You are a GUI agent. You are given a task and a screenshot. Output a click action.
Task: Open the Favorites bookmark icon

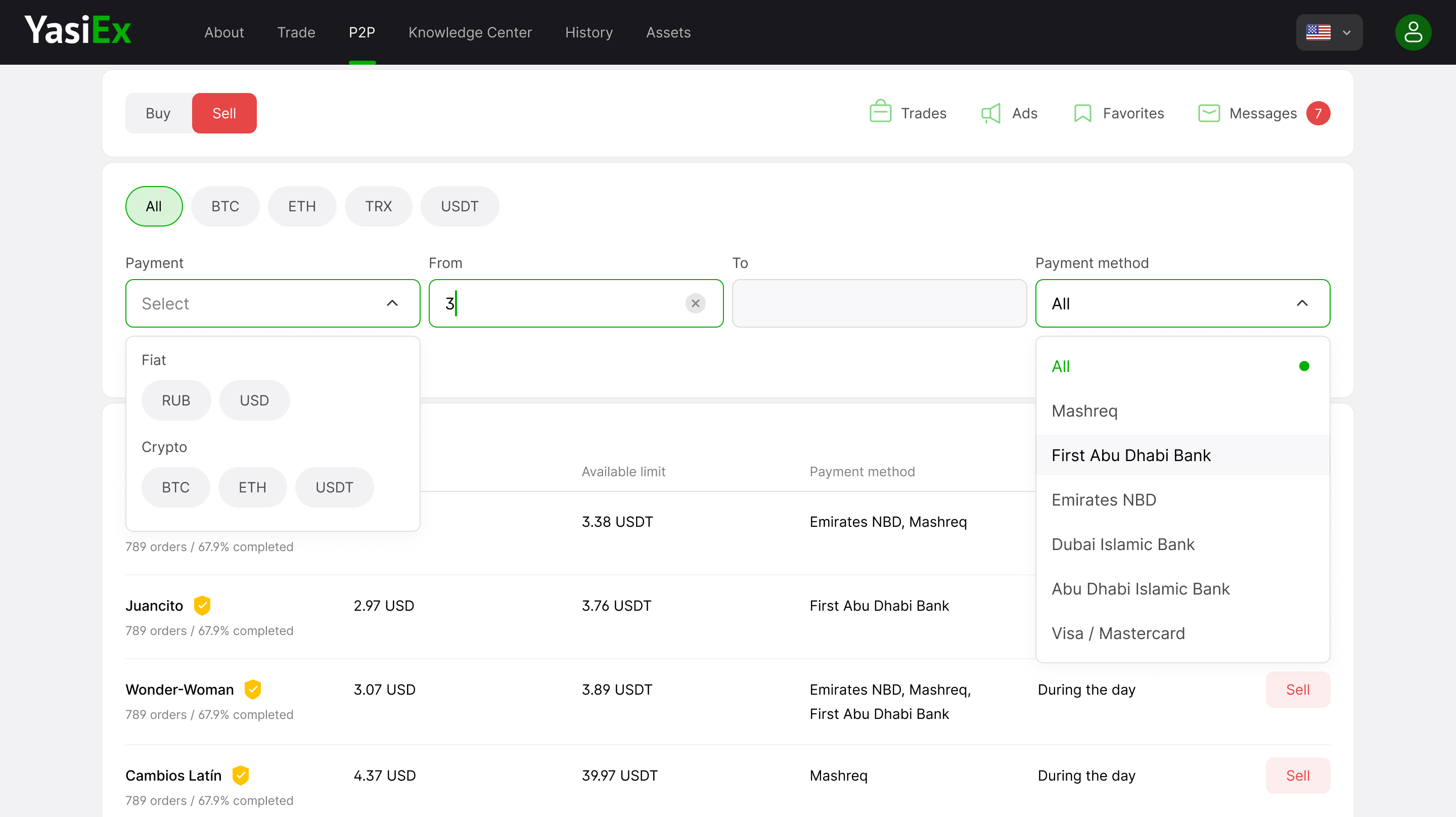click(x=1082, y=113)
